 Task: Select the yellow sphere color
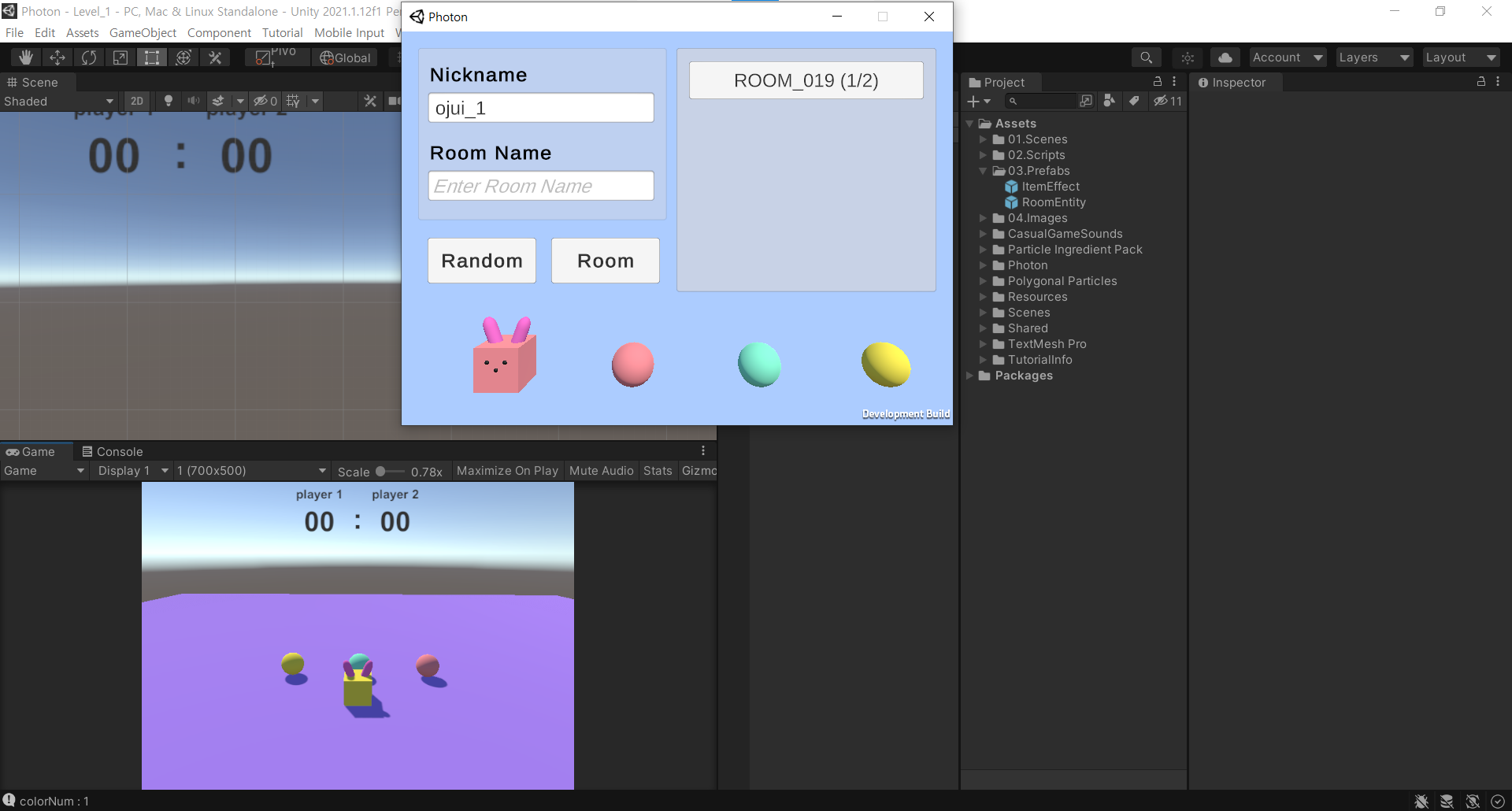coord(886,365)
